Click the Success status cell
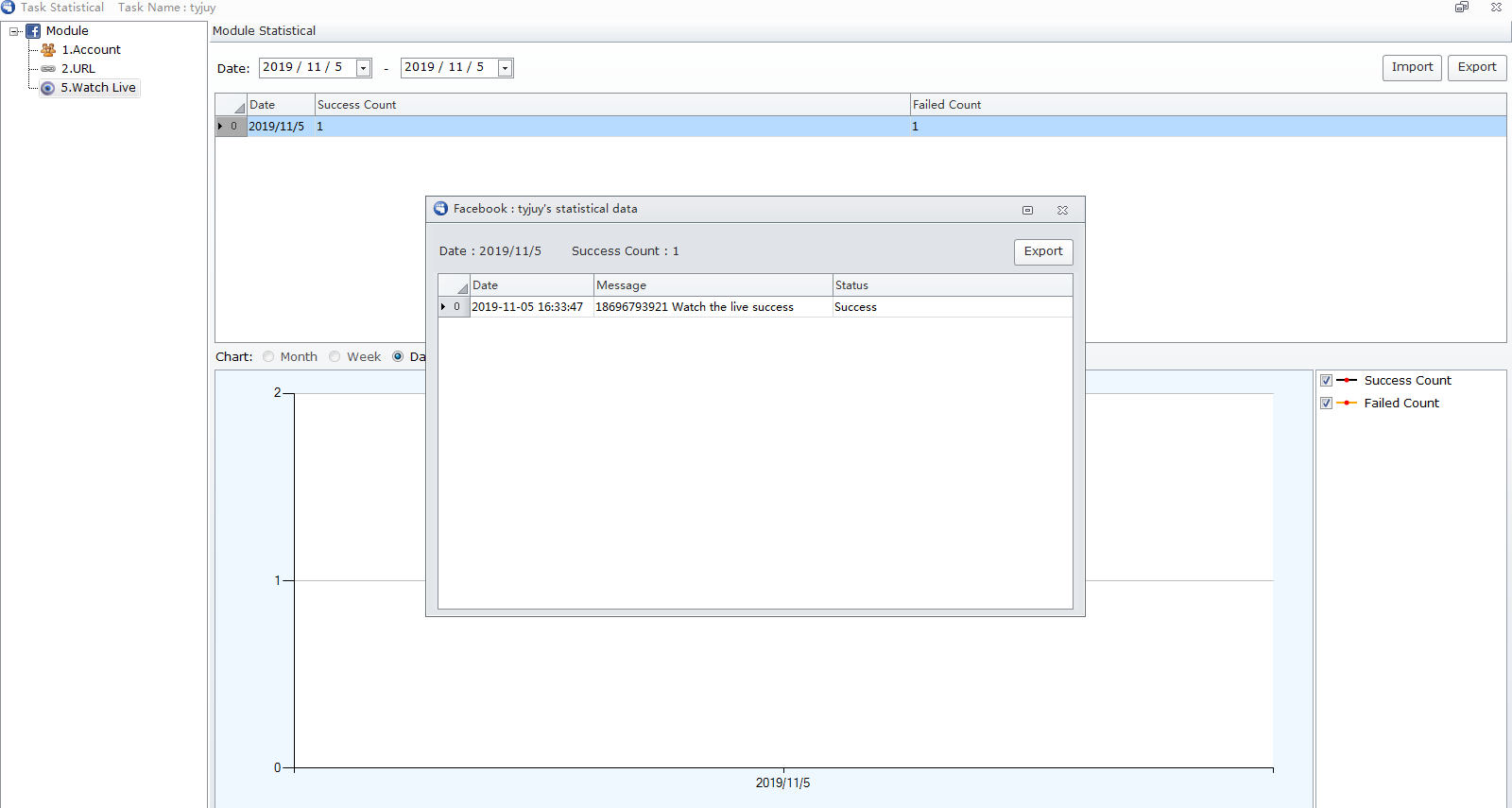The image size is (1512, 808). pyautogui.click(x=953, y=307)
